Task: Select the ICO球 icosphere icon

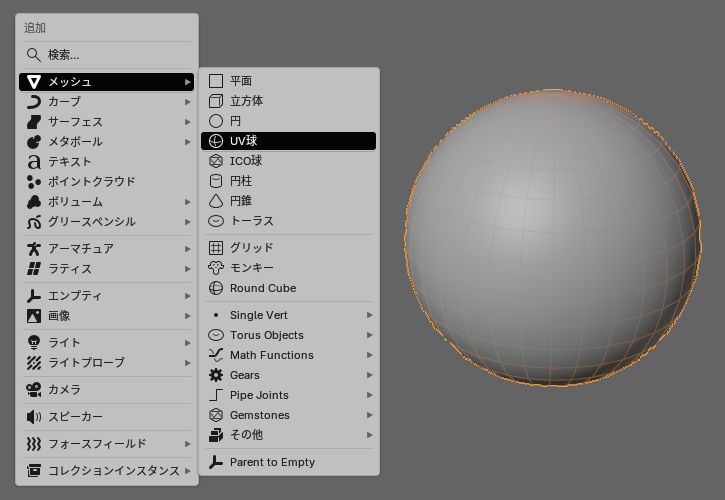Action: click(215, 161)
